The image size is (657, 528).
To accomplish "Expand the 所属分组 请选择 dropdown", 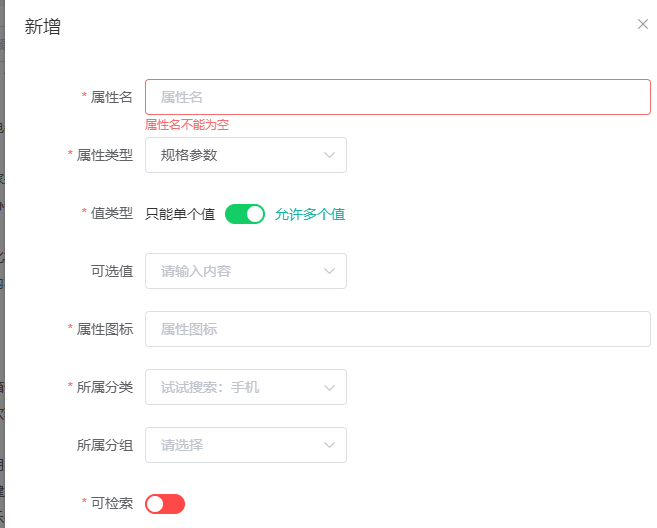I will 235,445.
